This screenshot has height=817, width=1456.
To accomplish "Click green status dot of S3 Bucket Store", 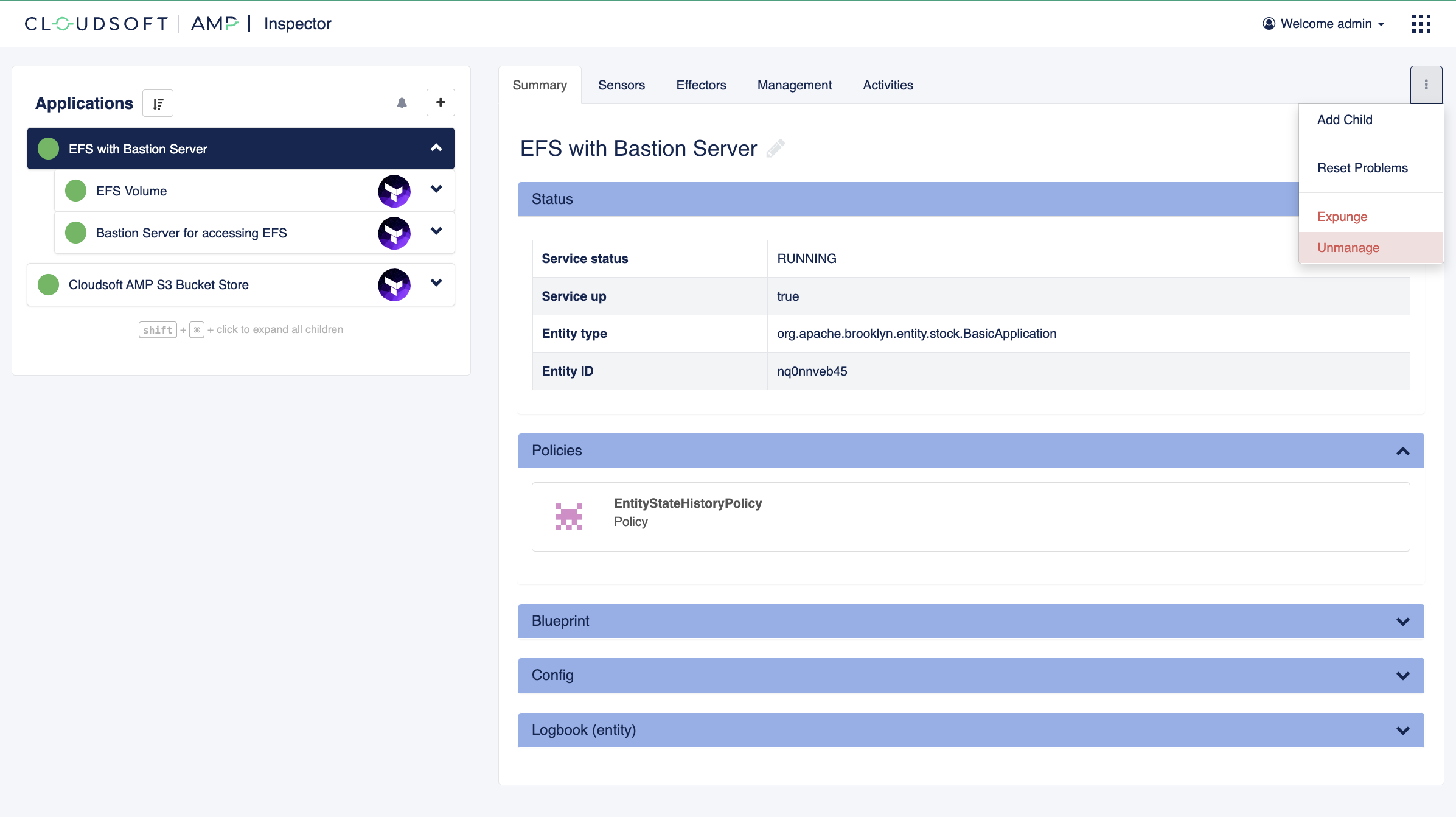I will pyautogui.click(x=49, y=284).
